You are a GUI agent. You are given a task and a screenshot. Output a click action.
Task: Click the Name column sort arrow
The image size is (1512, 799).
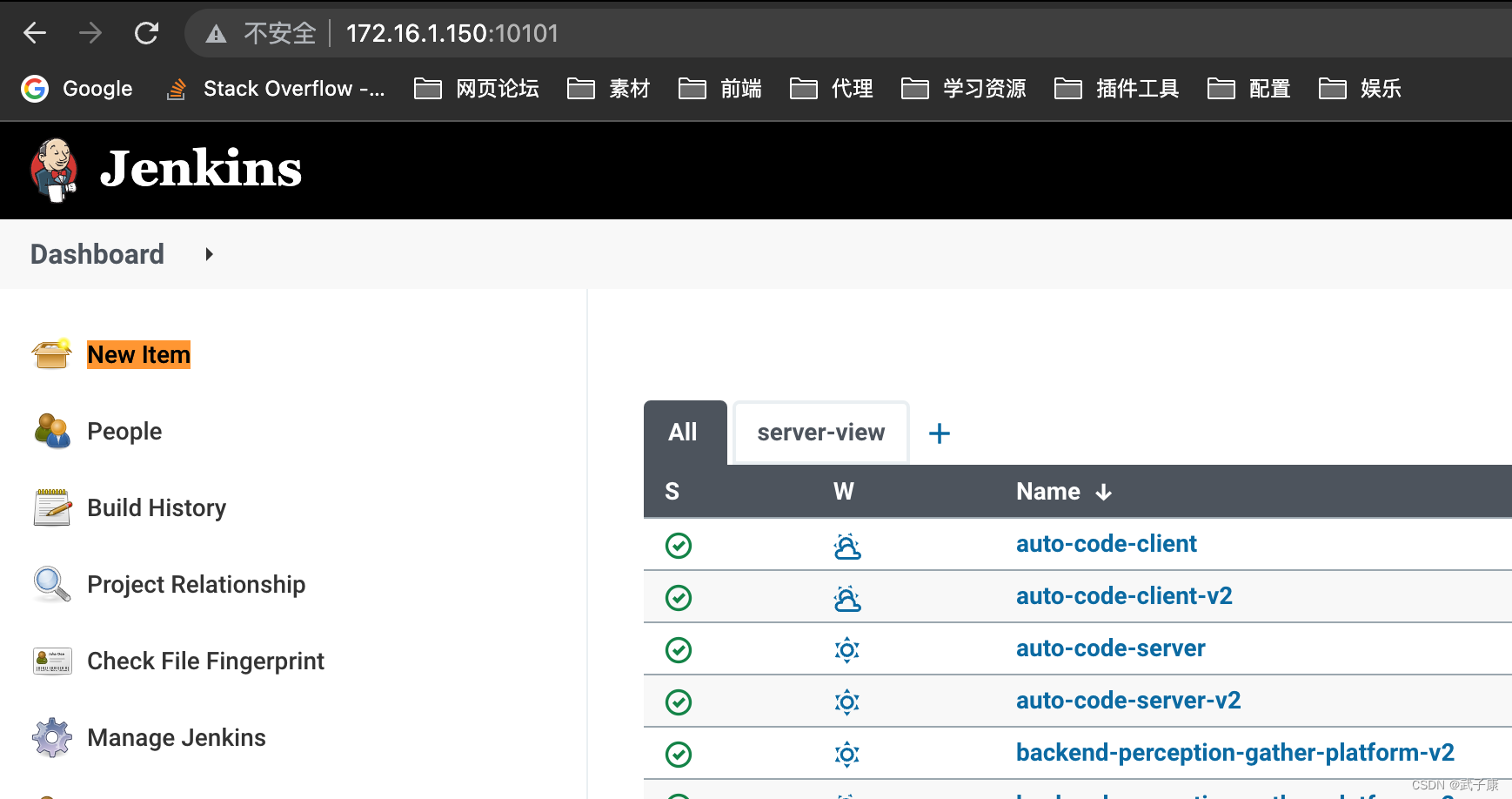click(1104, 491)
